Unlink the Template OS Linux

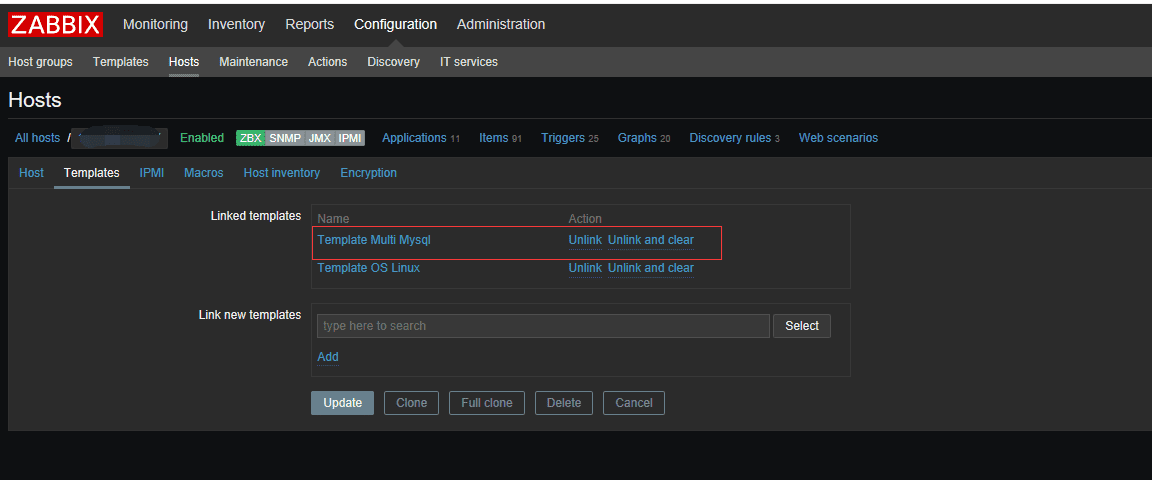tap(585, 268)
